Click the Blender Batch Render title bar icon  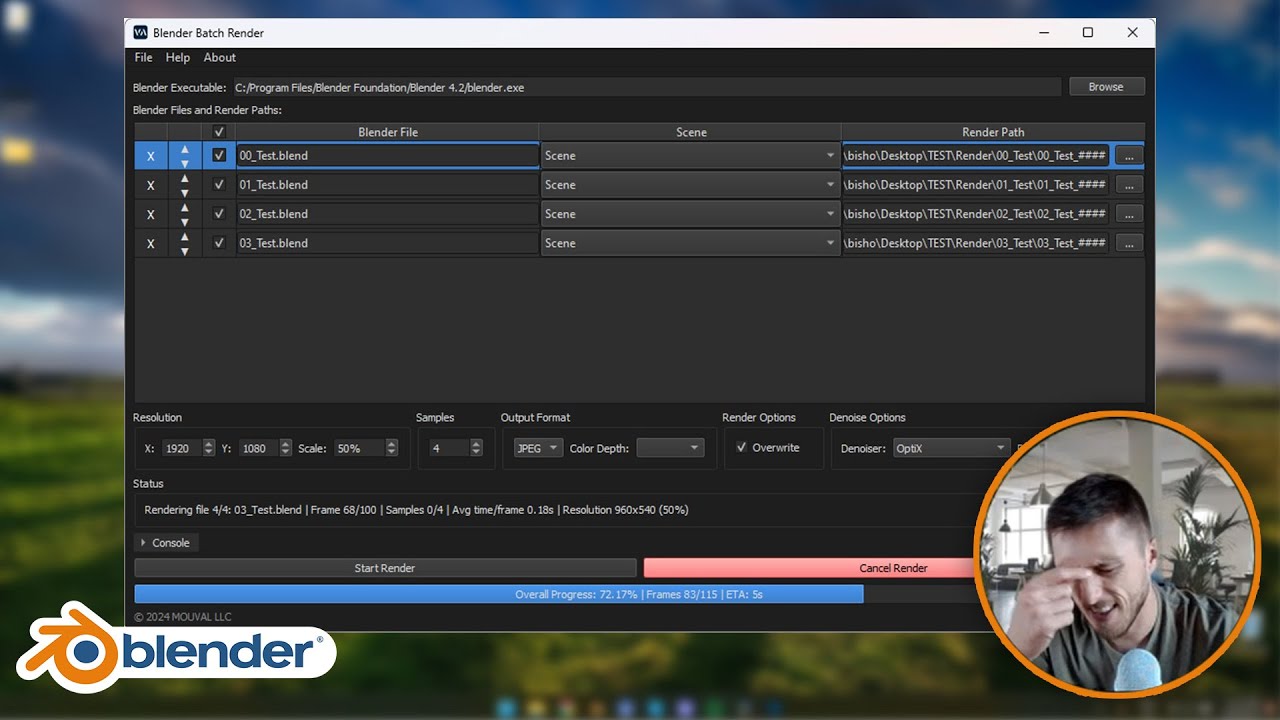coord(141,33)
